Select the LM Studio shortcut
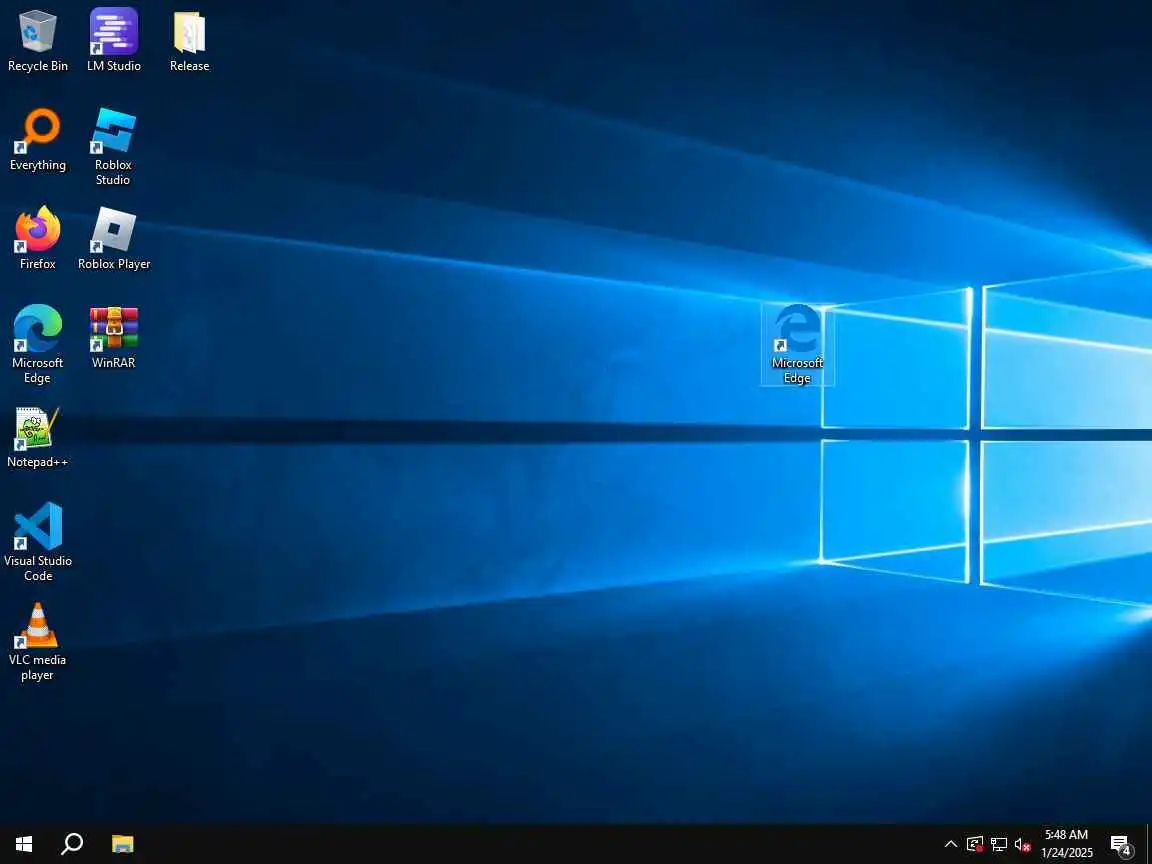This screenshot has width=1152, height=864. point(114,41)
